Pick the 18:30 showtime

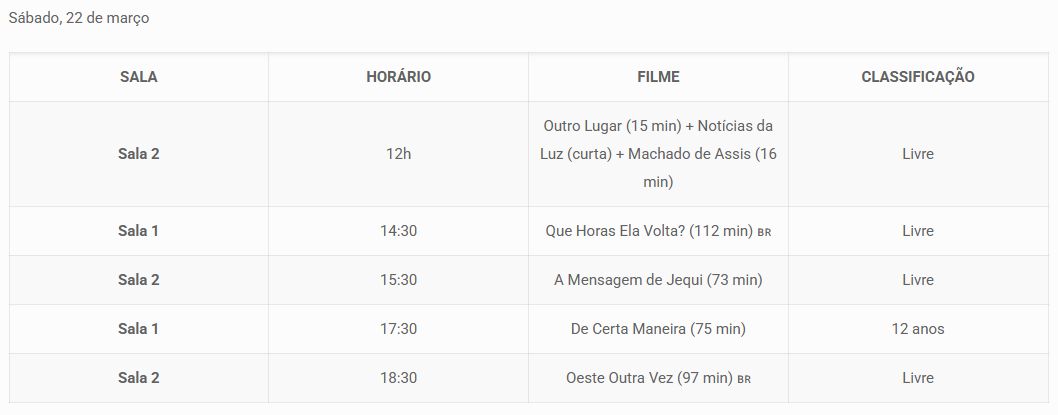pyautogui.click(x=398, y=378)
